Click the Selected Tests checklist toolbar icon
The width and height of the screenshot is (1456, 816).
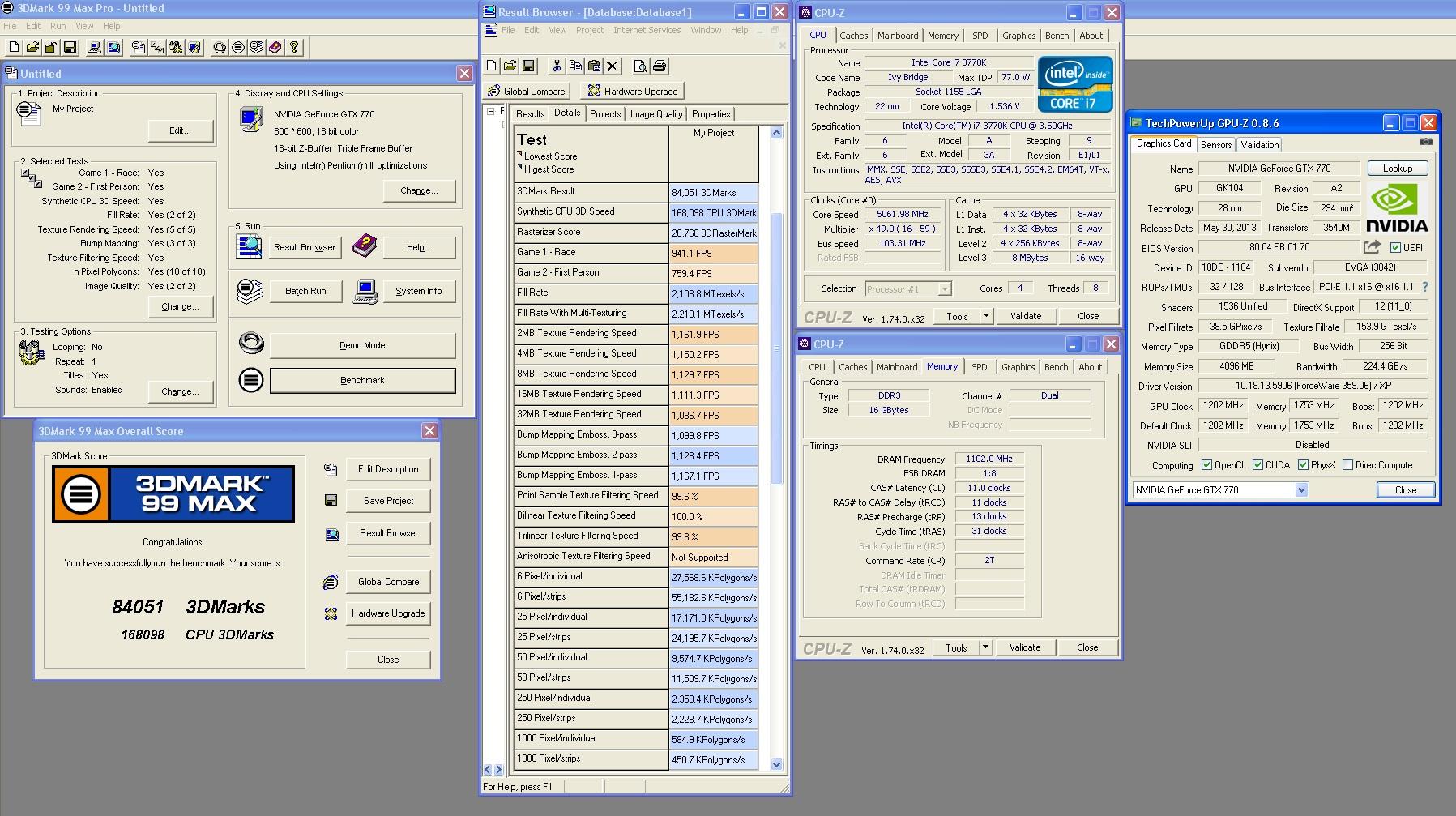[157, 48]
